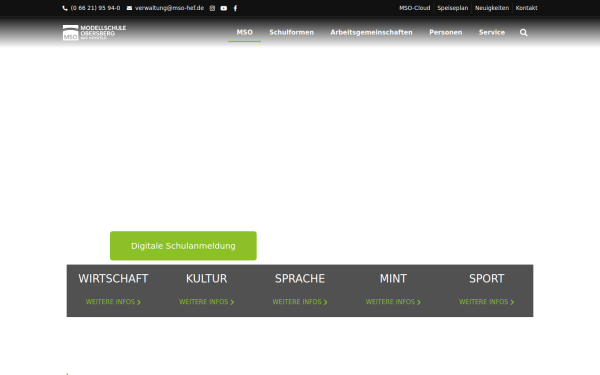Select the MINT heading

pos(393,279)
